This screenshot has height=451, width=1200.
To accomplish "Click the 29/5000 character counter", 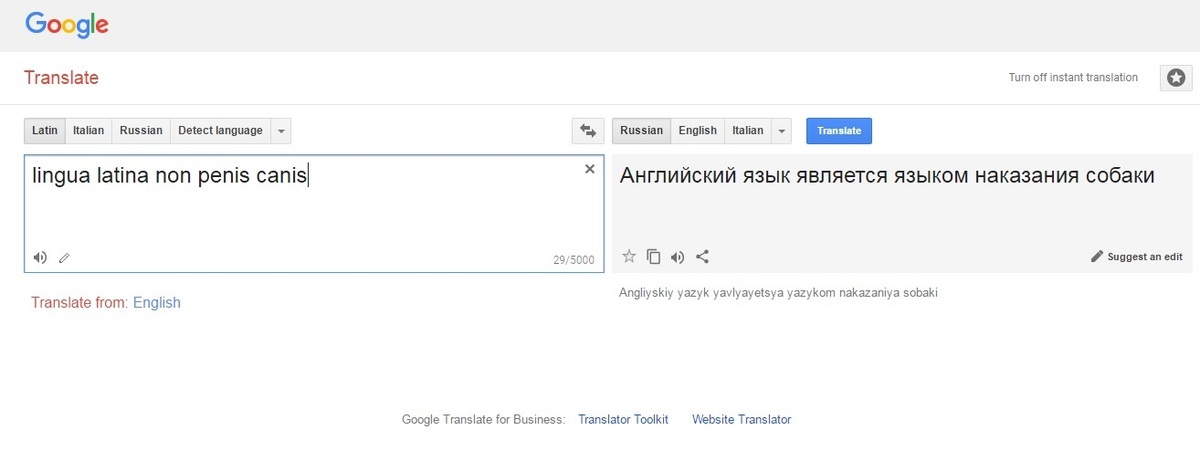I will point(574,260).
